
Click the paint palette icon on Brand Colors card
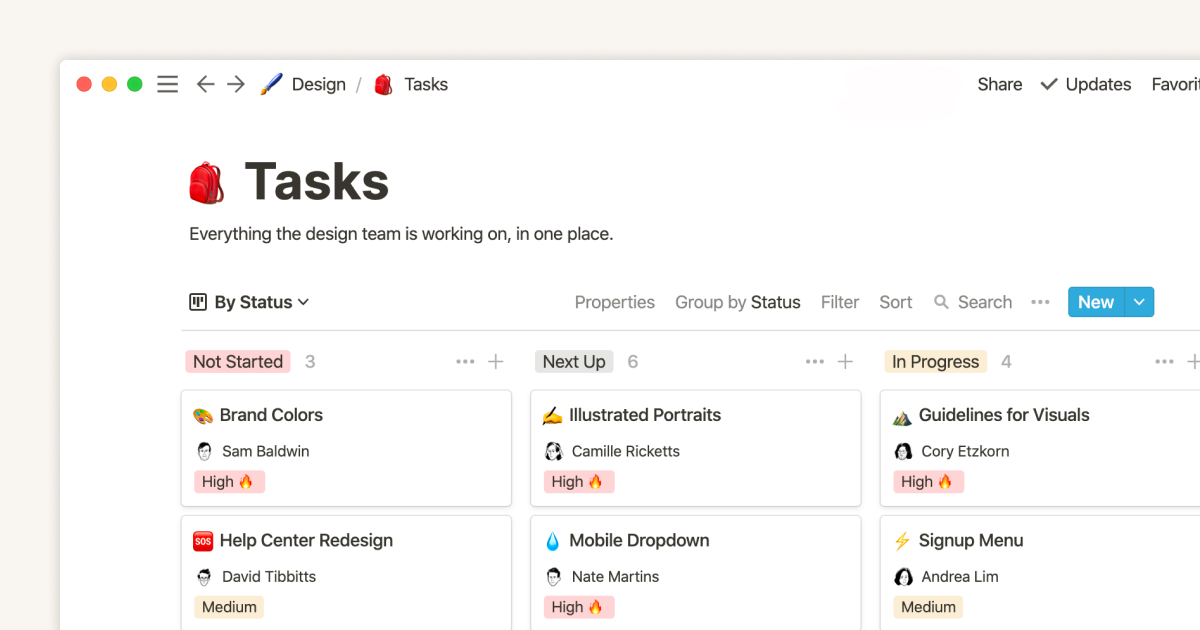tap(203, 414)
